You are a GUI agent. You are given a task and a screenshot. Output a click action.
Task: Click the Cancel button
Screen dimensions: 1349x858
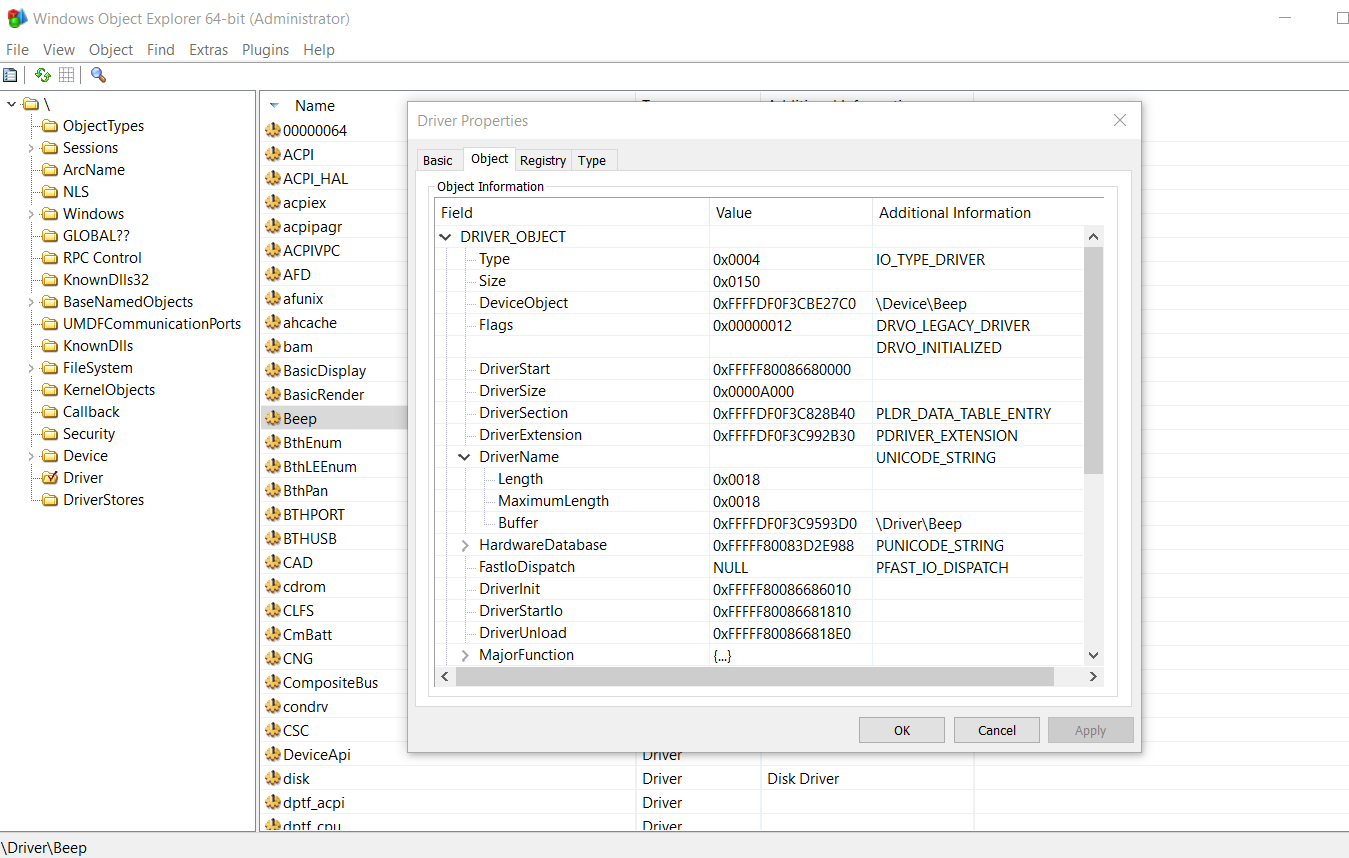click(x=996, y=730)
